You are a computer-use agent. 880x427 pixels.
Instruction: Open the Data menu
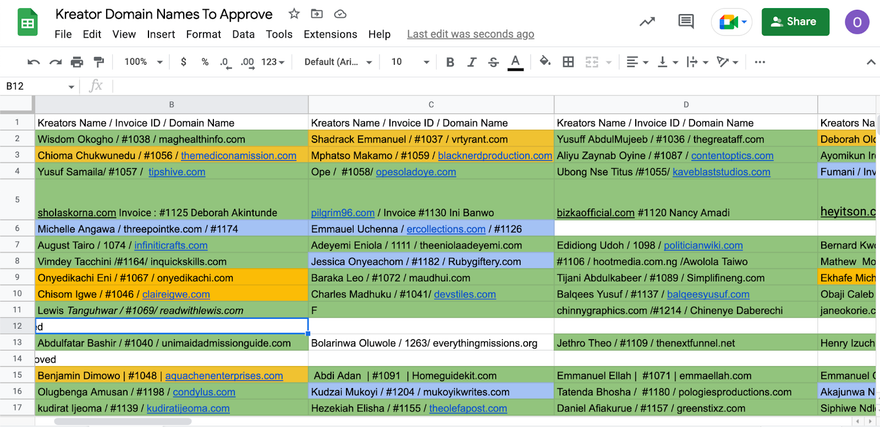click(x=244, y=34)
